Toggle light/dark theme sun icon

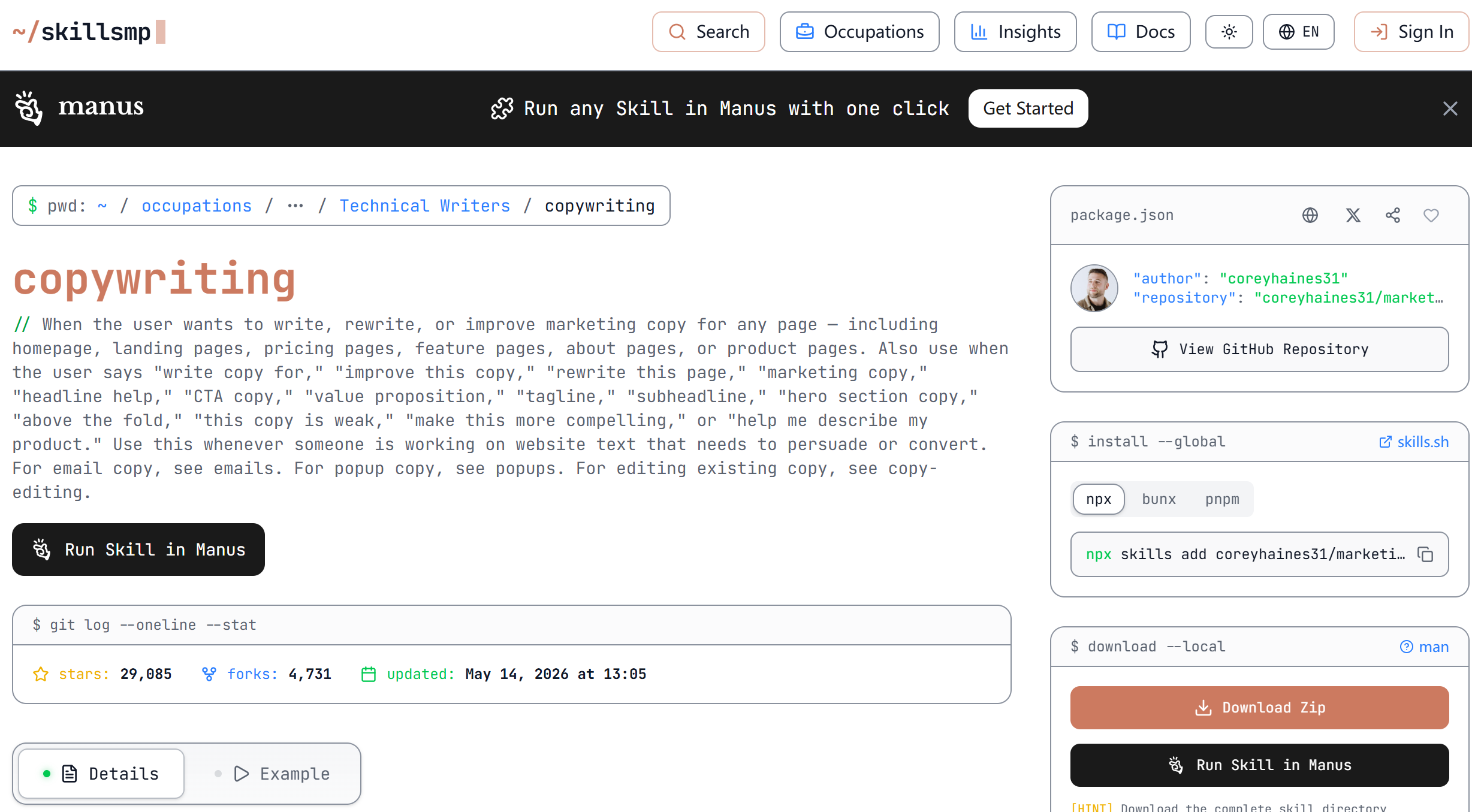1229,32
